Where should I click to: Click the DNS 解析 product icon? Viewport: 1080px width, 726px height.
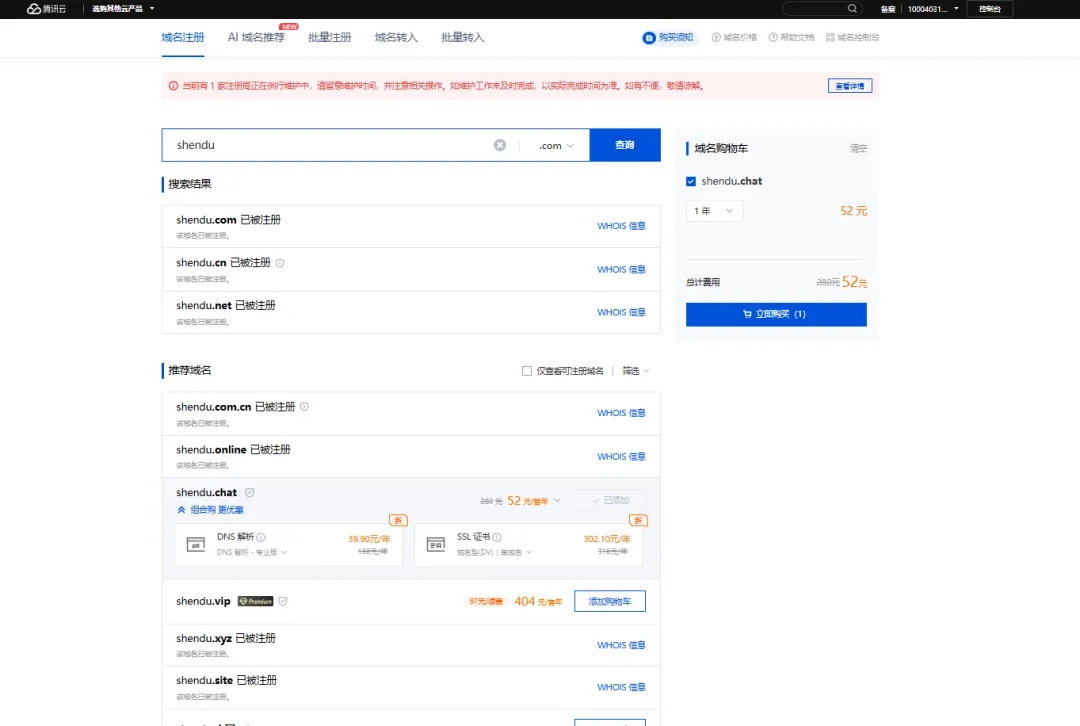coord(196,543)
